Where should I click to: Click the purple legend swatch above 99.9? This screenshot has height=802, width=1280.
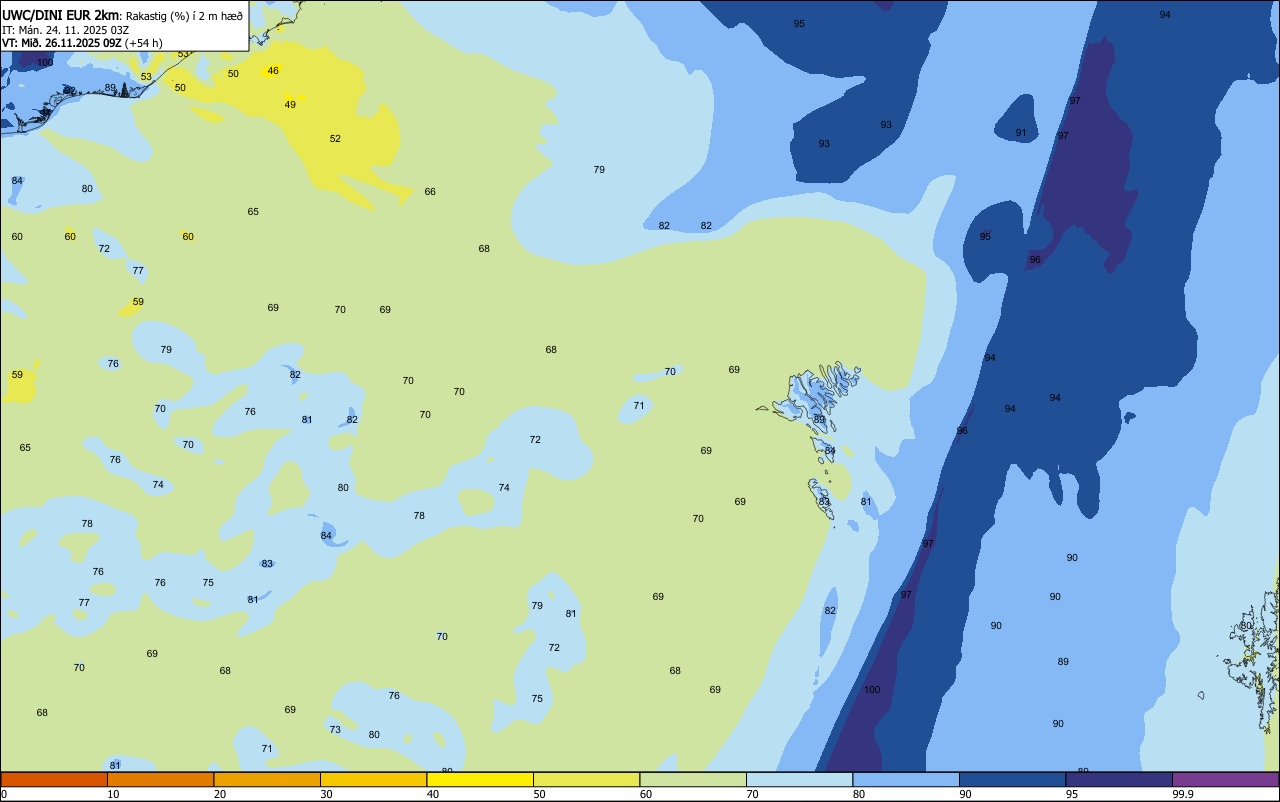coord(1225,779)
